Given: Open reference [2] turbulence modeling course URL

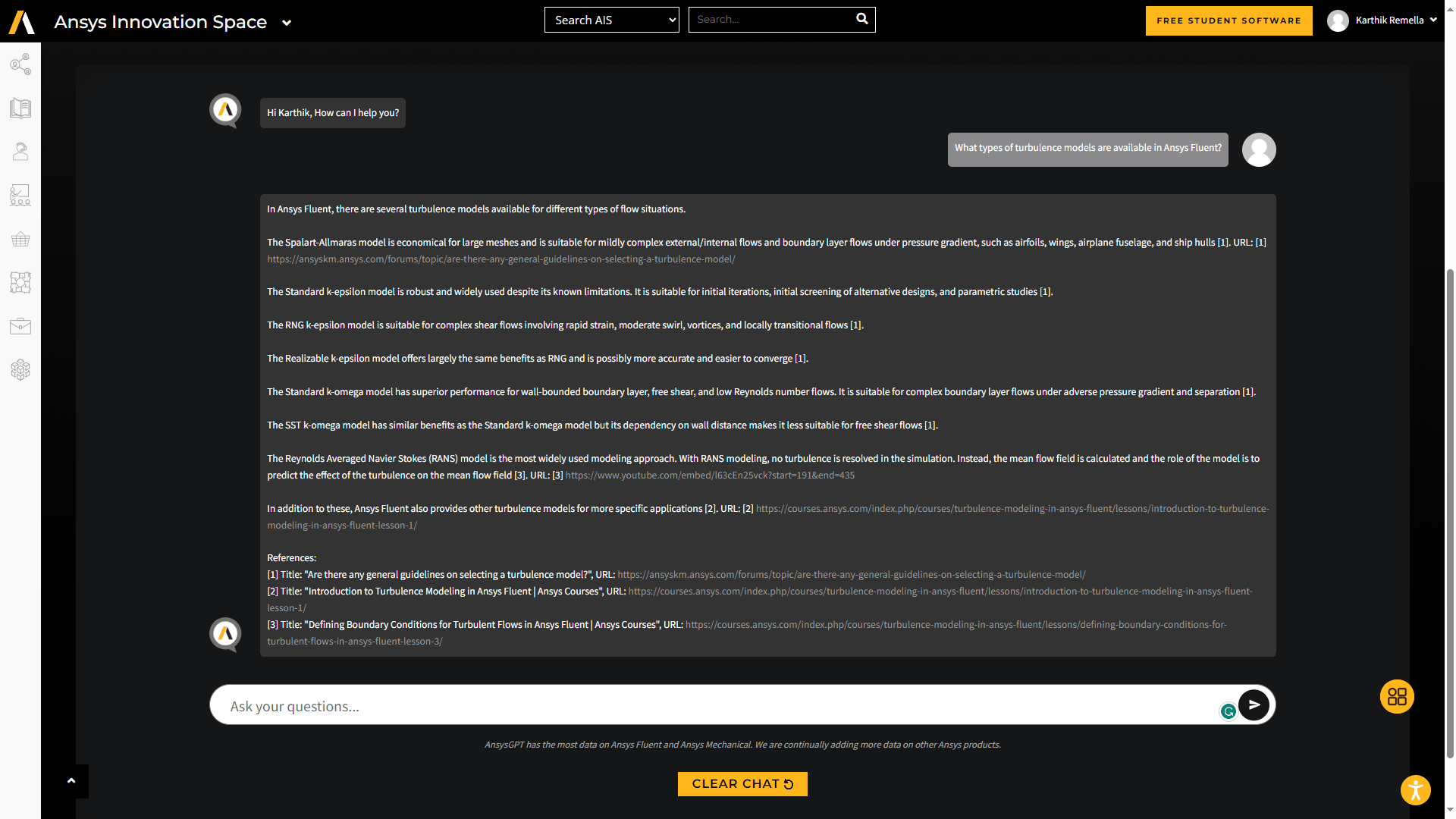Looking at the screenshot, I should (x=760, y=599).
